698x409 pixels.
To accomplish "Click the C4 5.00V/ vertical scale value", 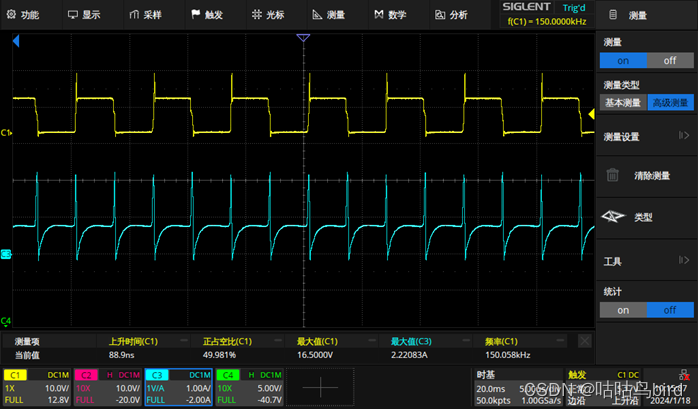I will (x=269, y=388).
